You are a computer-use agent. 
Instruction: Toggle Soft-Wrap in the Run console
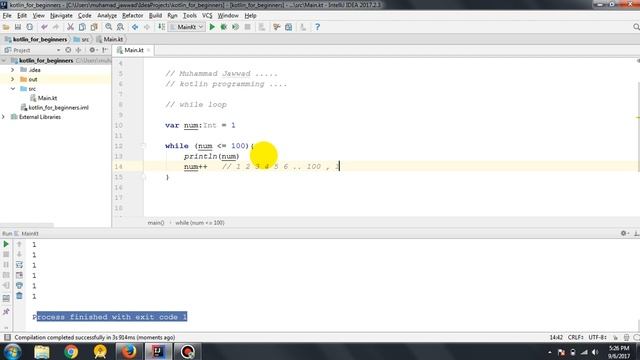point(19,264)
